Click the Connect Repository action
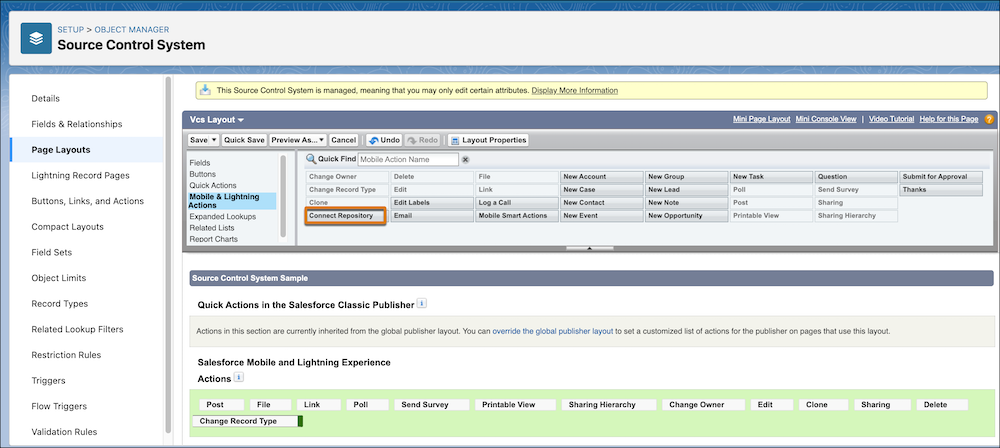Screen dimensions: 1000x448 pos(346,216)
